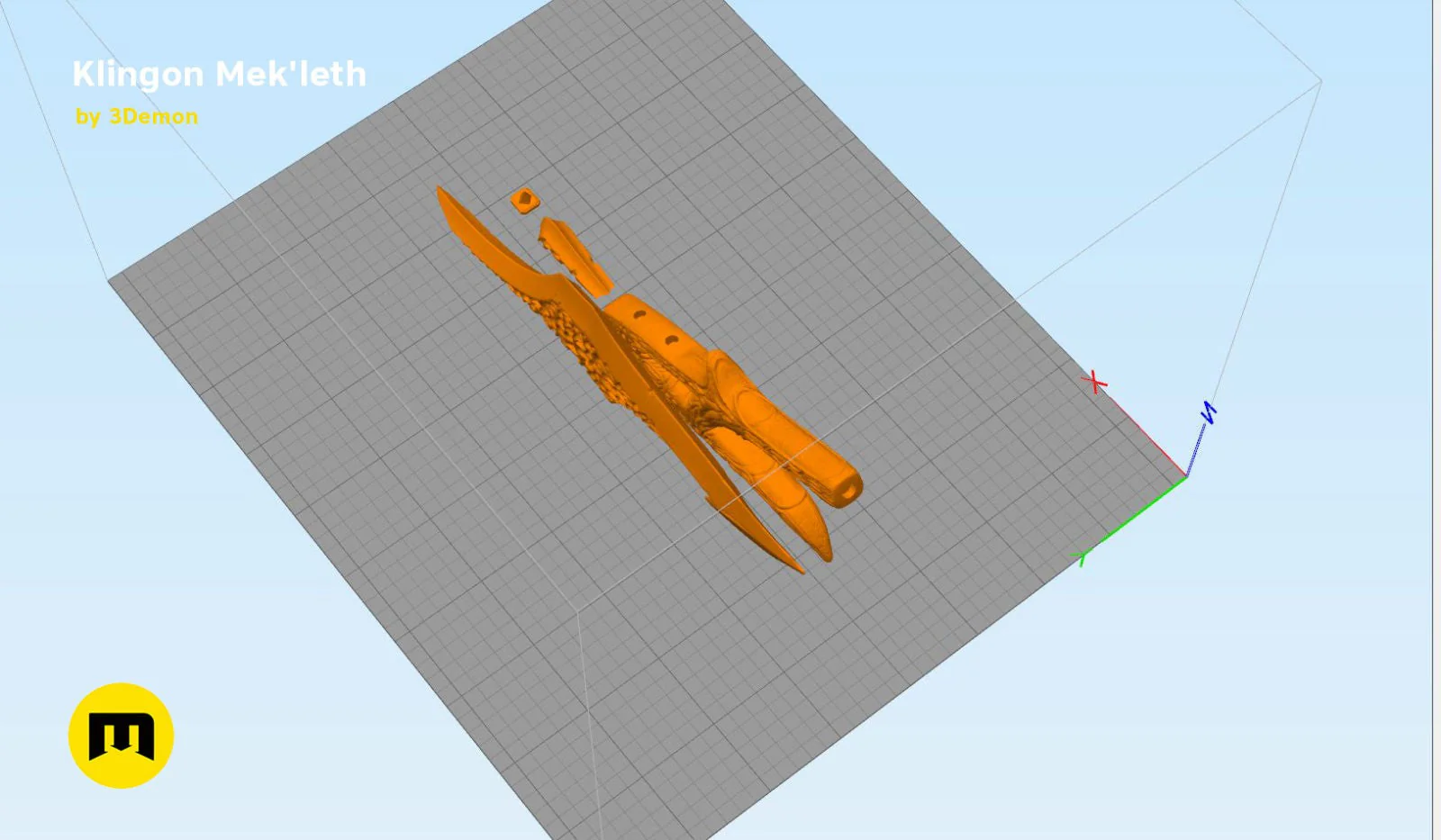Click the round opening at handle end
The width and height of the screenshot is (1441, 840).
coord(849,492)
